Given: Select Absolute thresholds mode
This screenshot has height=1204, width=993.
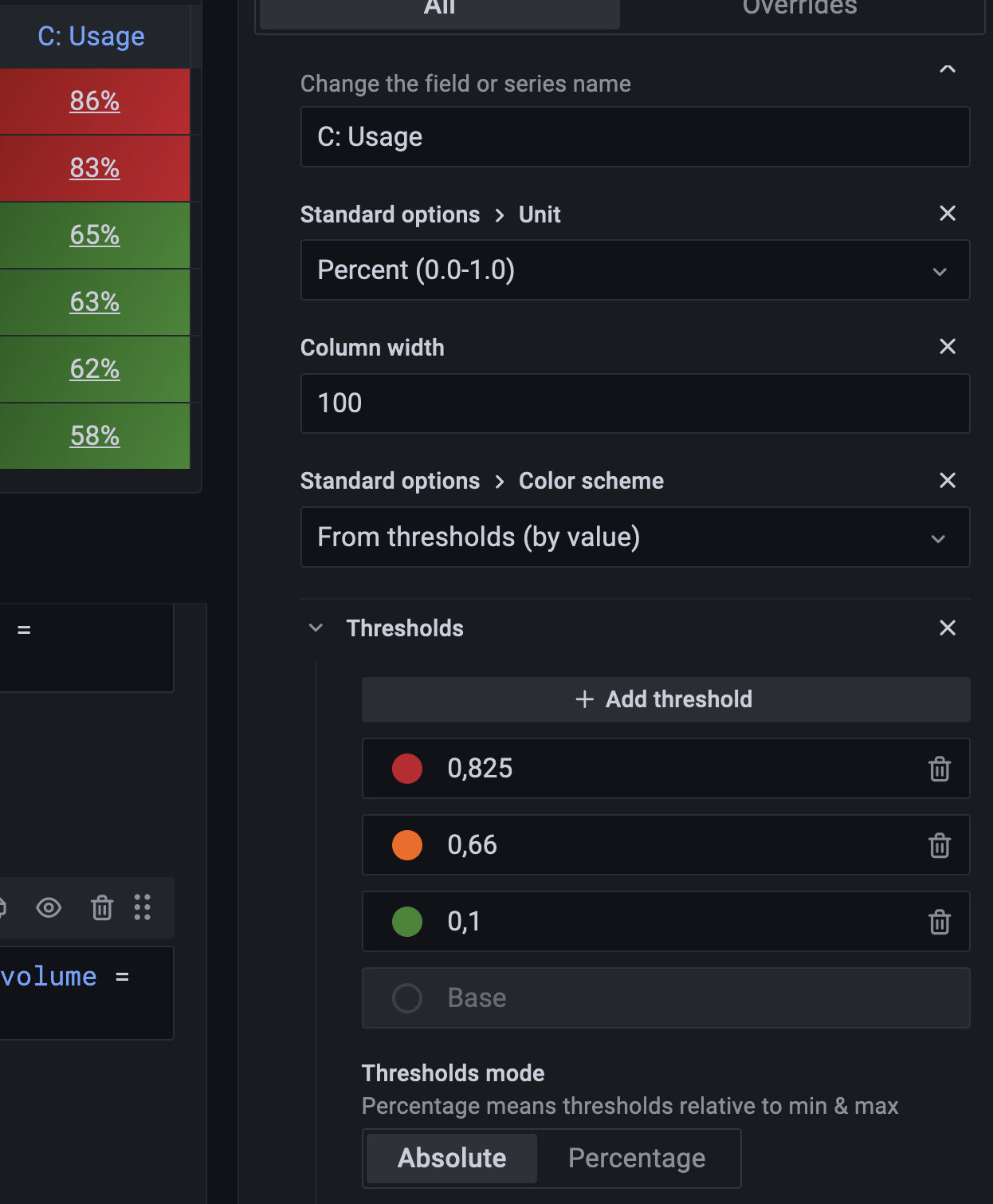Looking at the screenshot, I should (x=450, y=1158).
